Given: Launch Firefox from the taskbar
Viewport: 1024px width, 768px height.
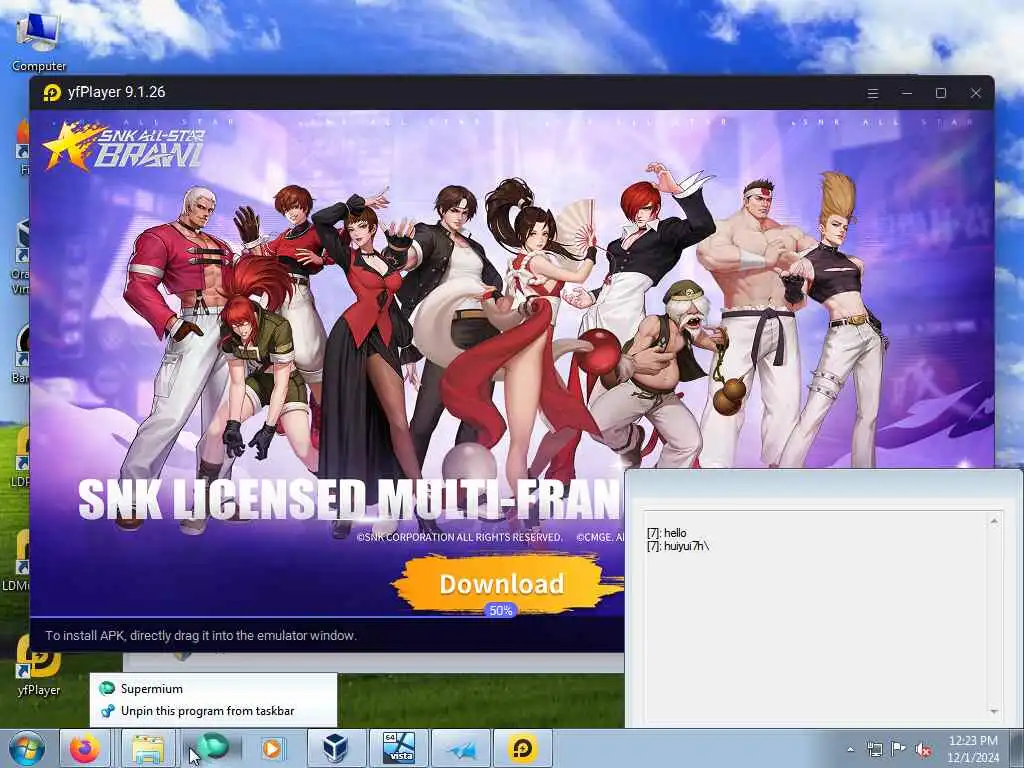Looking at the screenshot, I should 86,748.
